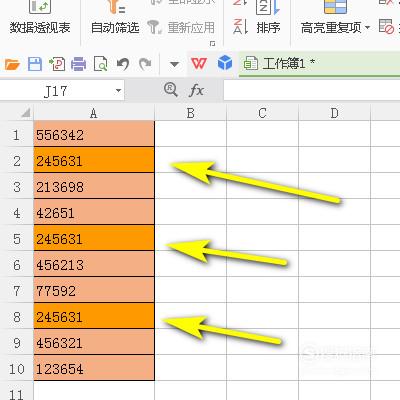Select row 3 header
The width and height of the screenshot is (400, 400).
[x=16, y=187]
